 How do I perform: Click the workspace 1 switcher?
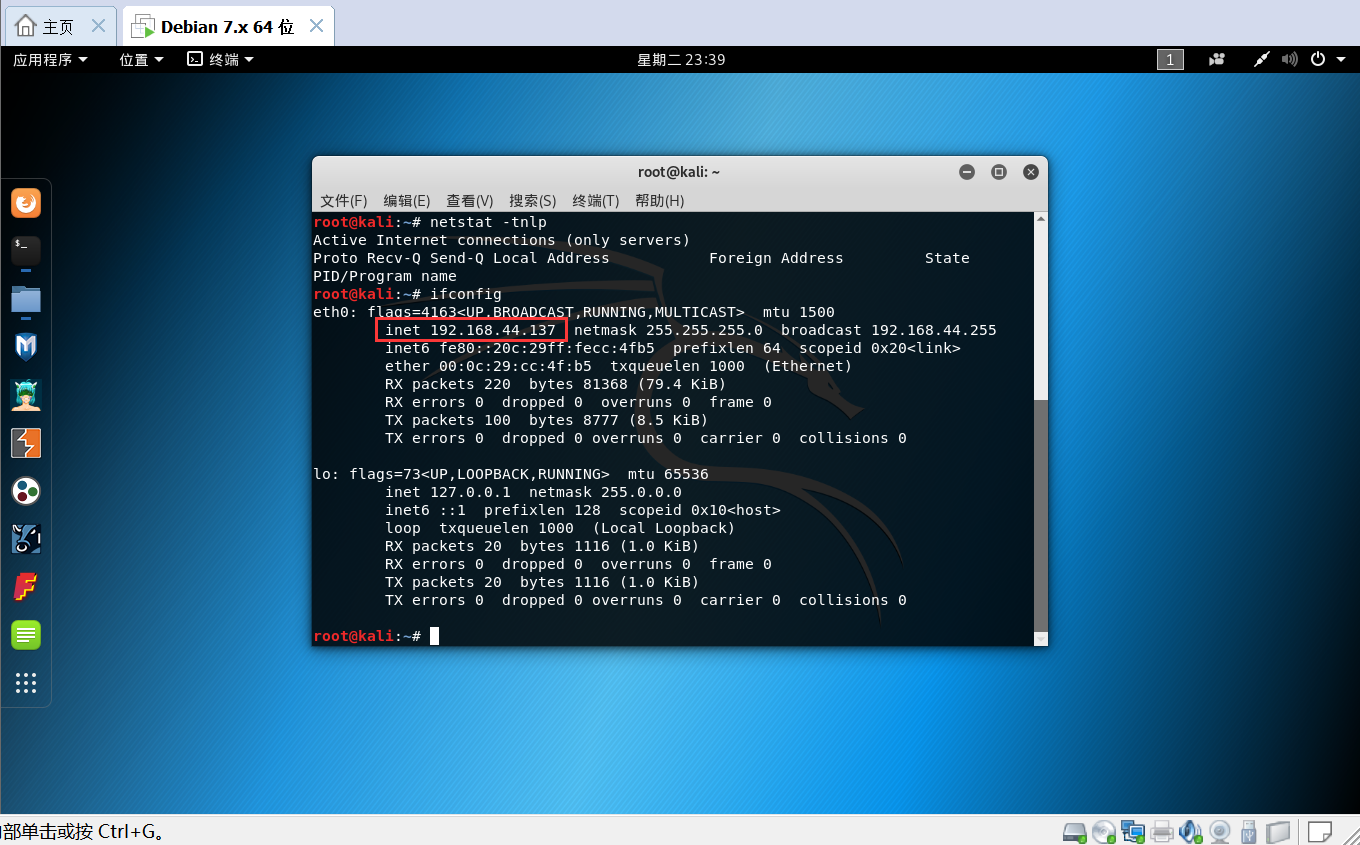[1169, 59]
